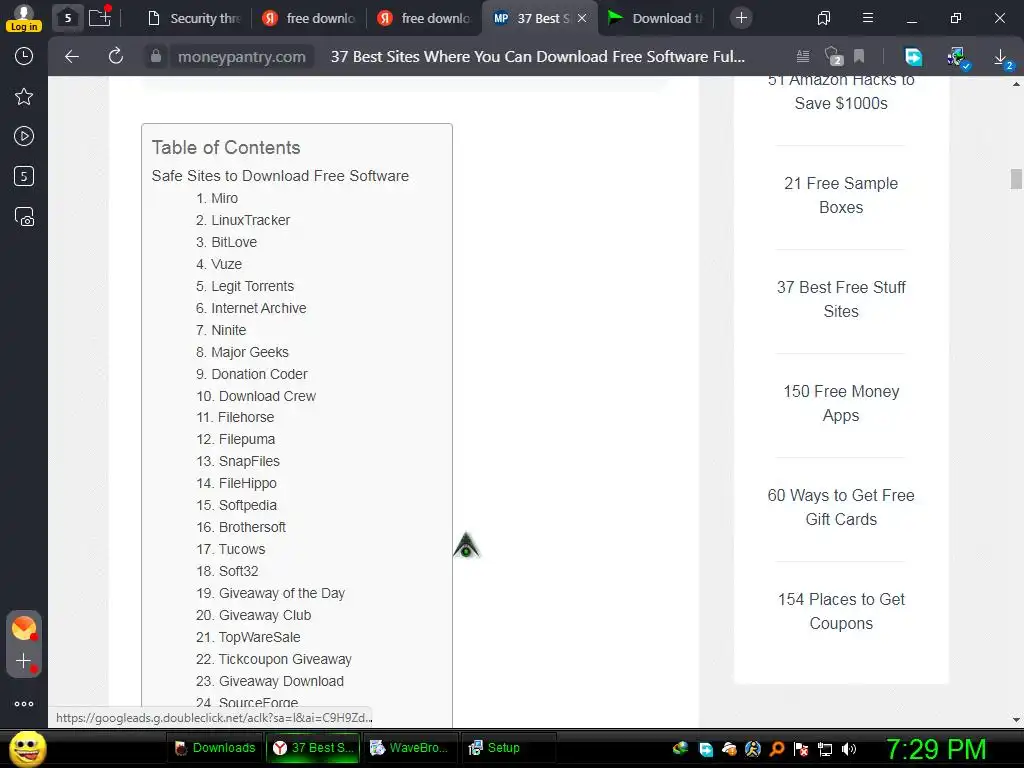The height and width of the screenshot is (768, 1024).
Task: Jump to Internet Archive entry
Action: (x=259, y=308)
